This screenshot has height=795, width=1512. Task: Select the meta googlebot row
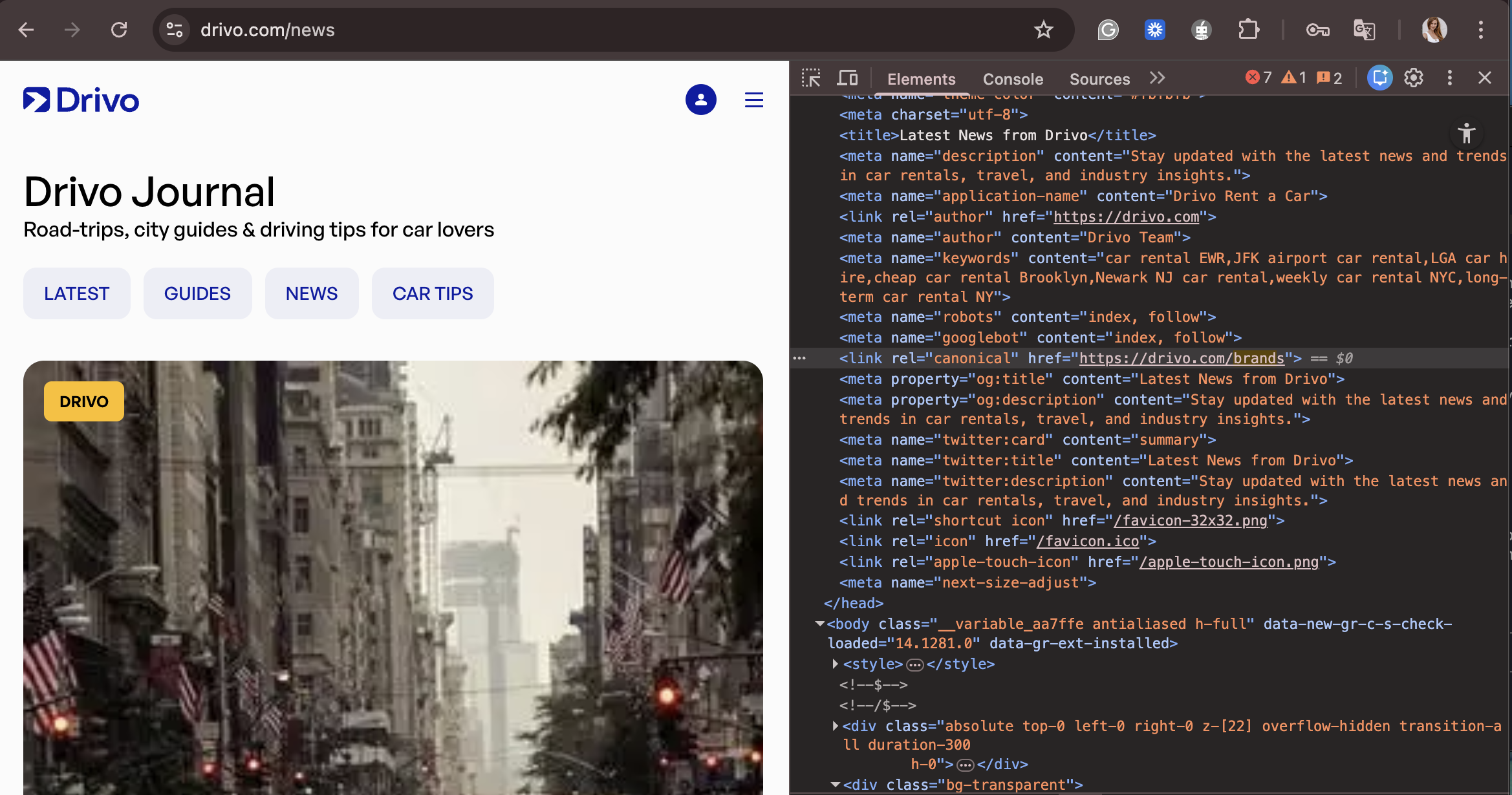coord(1149,337)
